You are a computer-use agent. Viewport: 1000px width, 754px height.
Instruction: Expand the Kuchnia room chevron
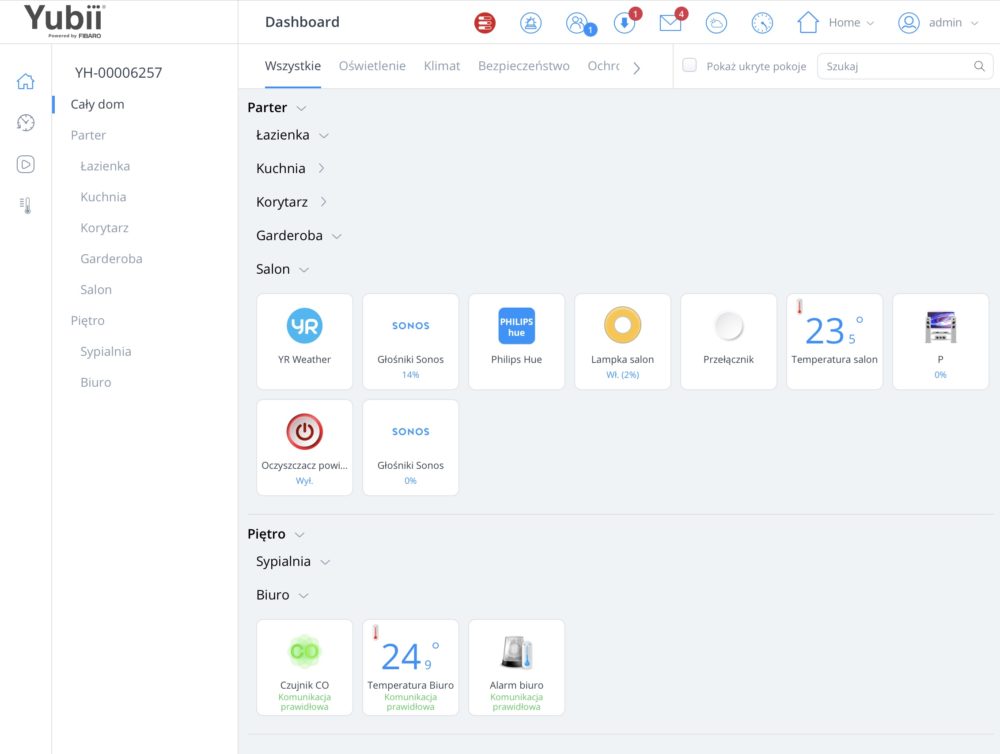coord(321,168)
